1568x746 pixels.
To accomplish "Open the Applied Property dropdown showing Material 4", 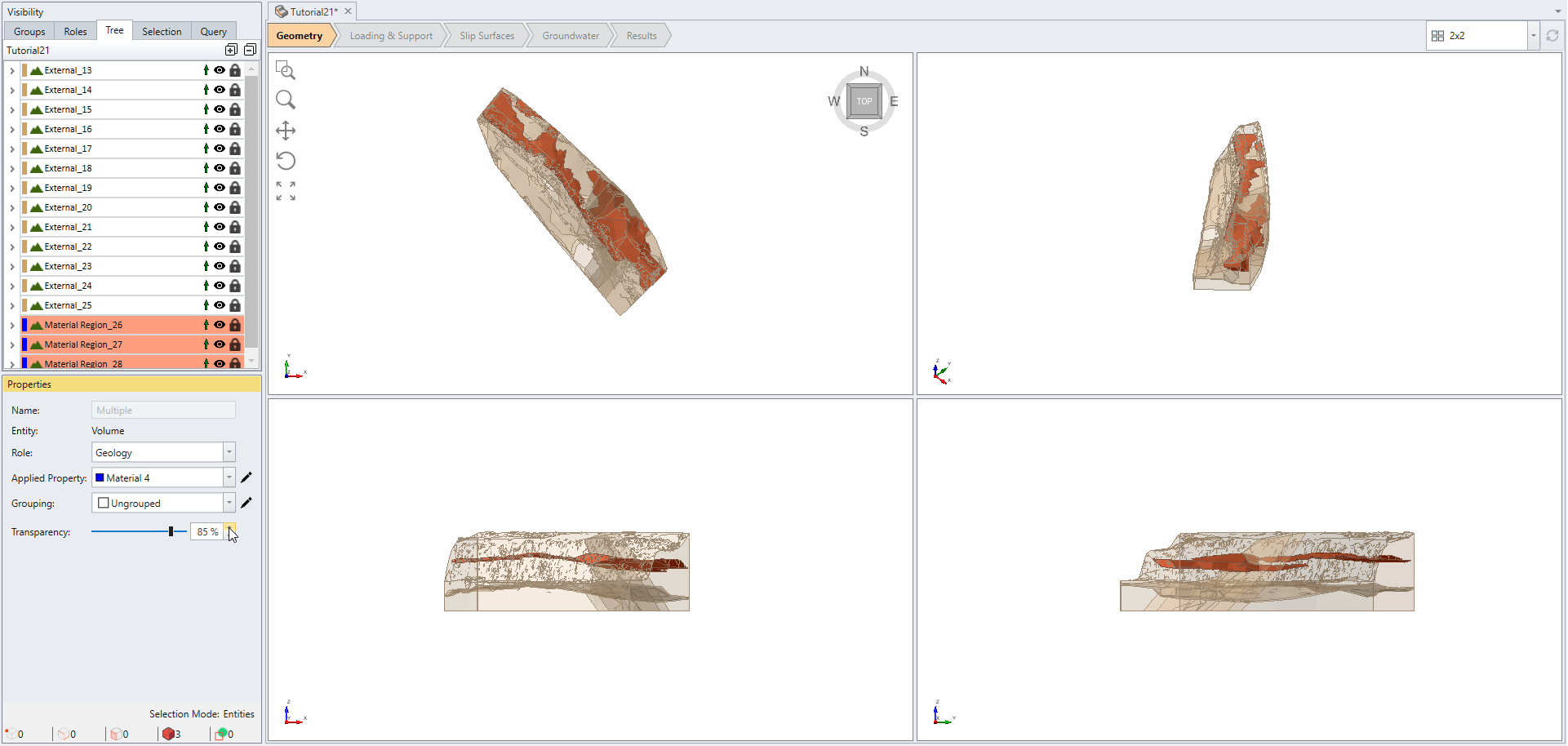I will [229, 477].
